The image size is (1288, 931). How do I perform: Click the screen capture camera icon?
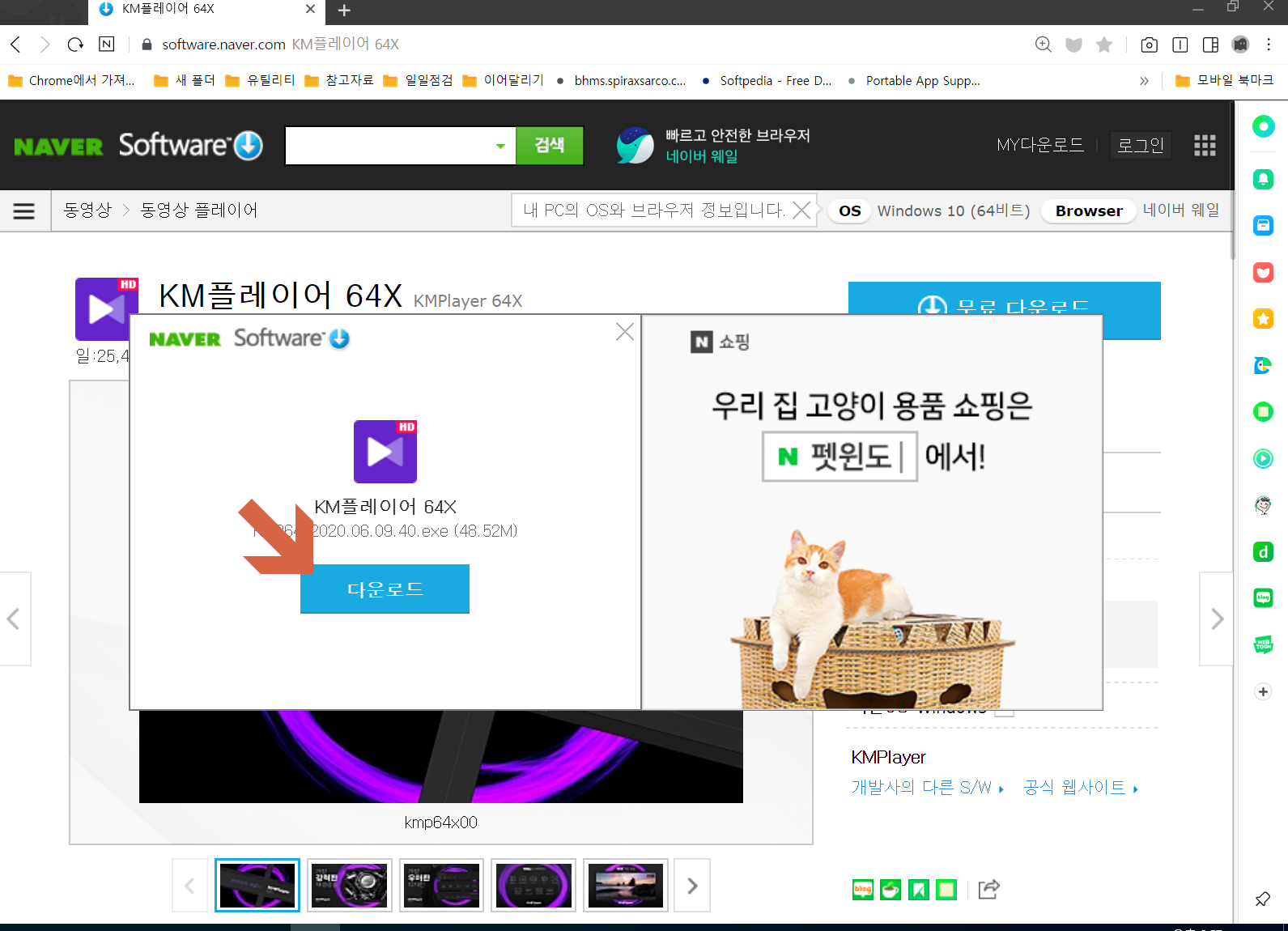pos(1149,45)
